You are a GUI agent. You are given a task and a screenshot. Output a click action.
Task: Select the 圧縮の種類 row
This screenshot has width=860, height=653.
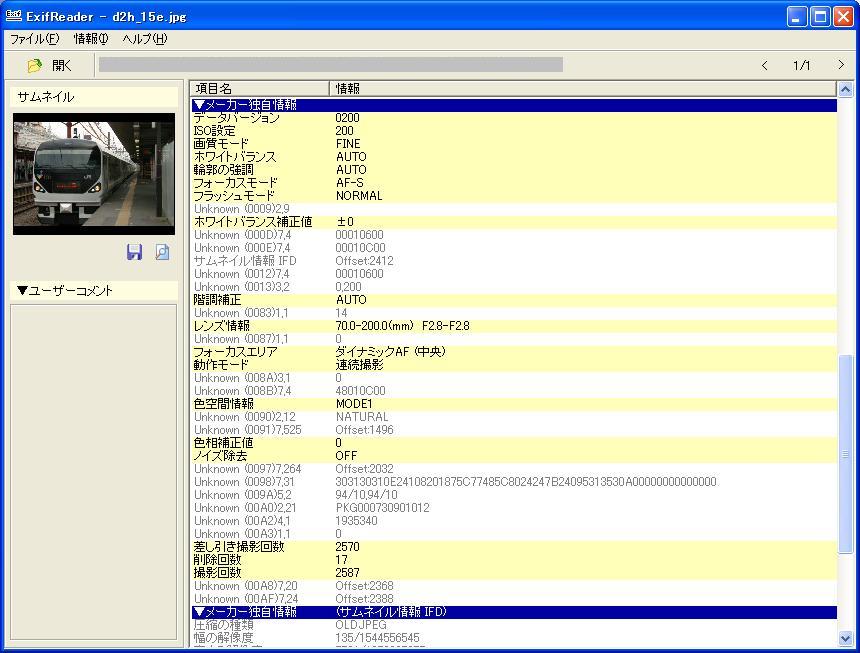click(x=514, y=625)
